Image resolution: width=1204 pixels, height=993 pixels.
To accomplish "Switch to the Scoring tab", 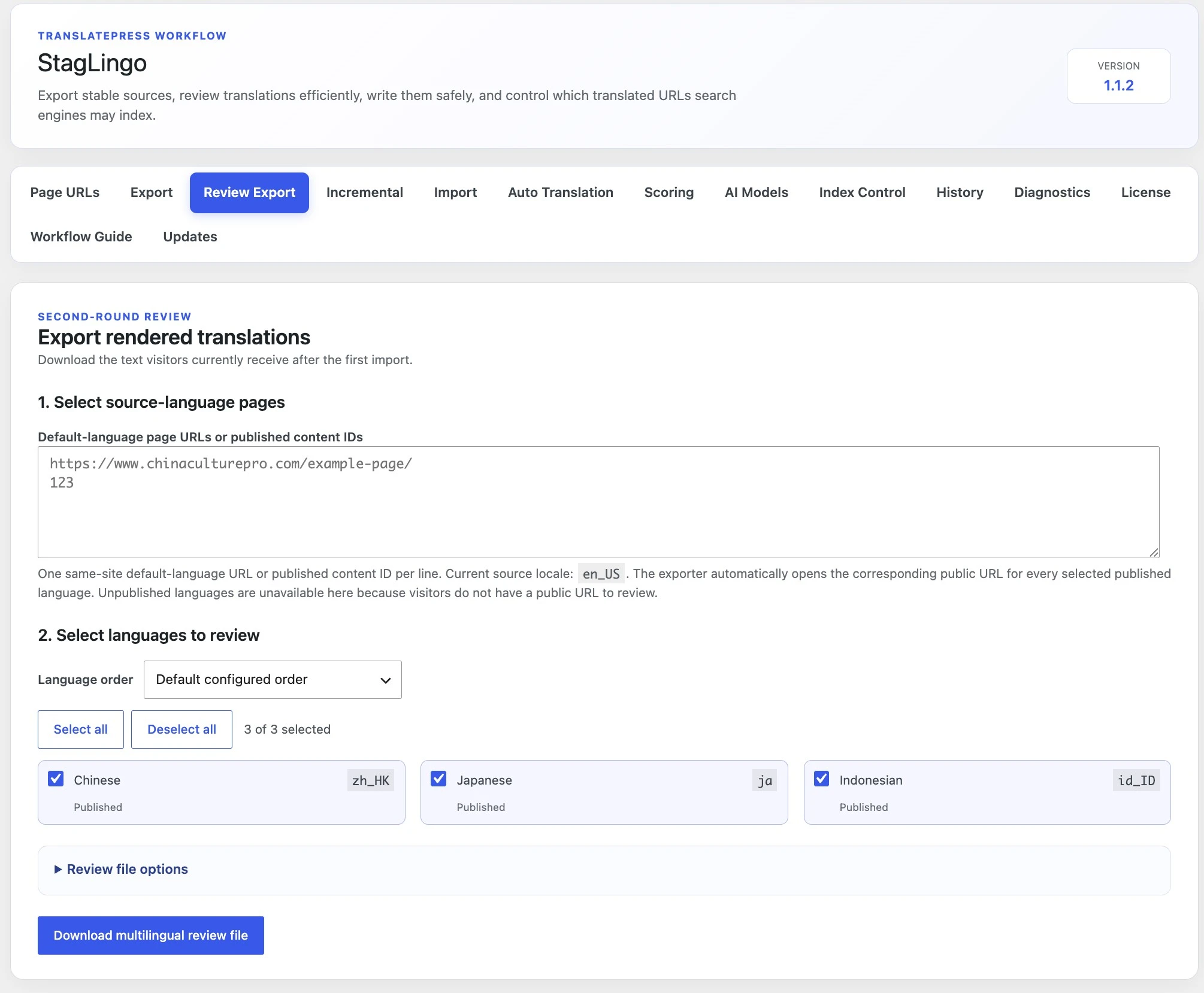I will click(x=669, y=192).
